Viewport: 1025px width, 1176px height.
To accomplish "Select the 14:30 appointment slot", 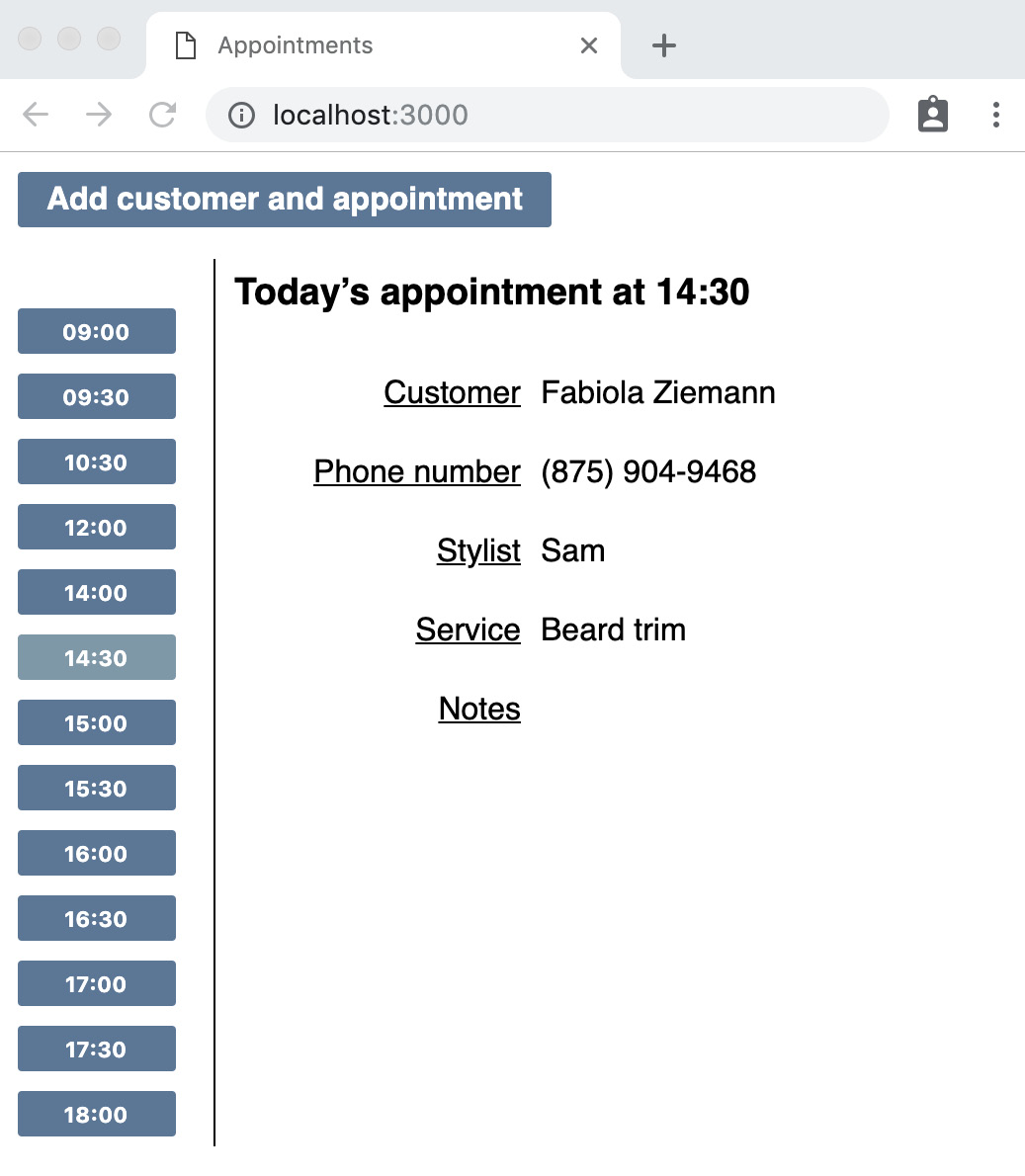I will [x=96, y=656].
